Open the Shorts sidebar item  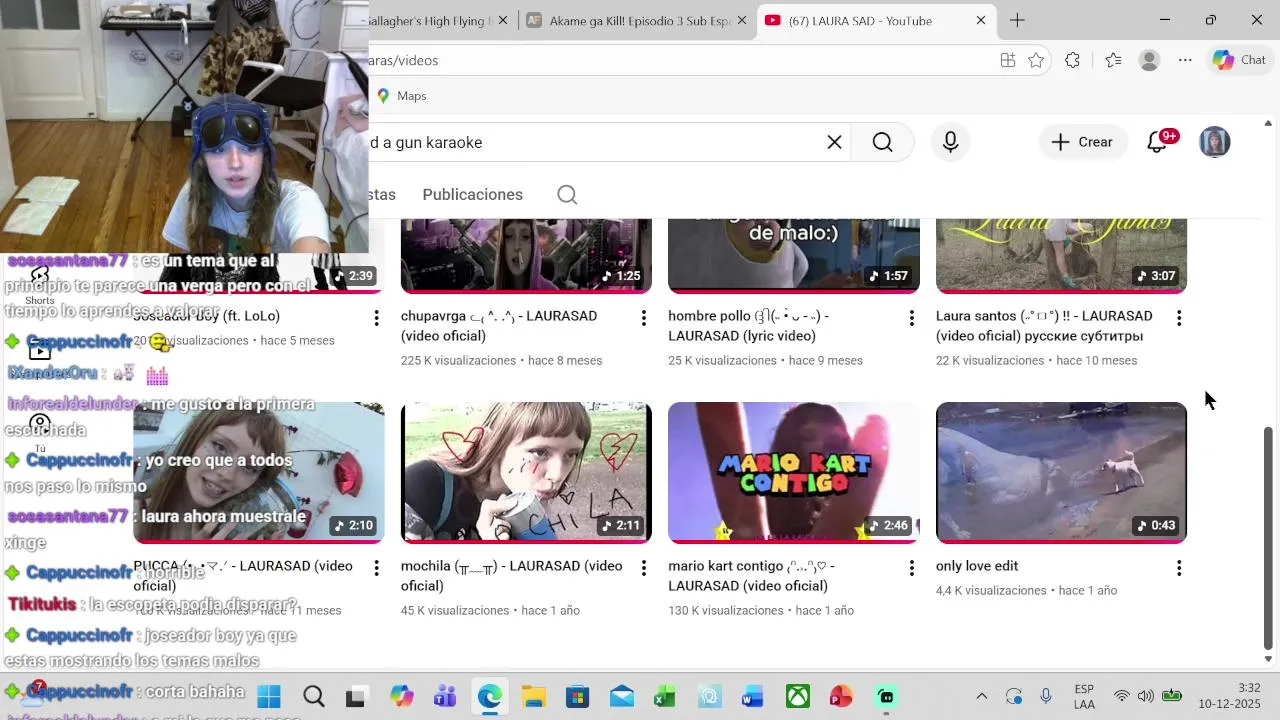(39, 285)
